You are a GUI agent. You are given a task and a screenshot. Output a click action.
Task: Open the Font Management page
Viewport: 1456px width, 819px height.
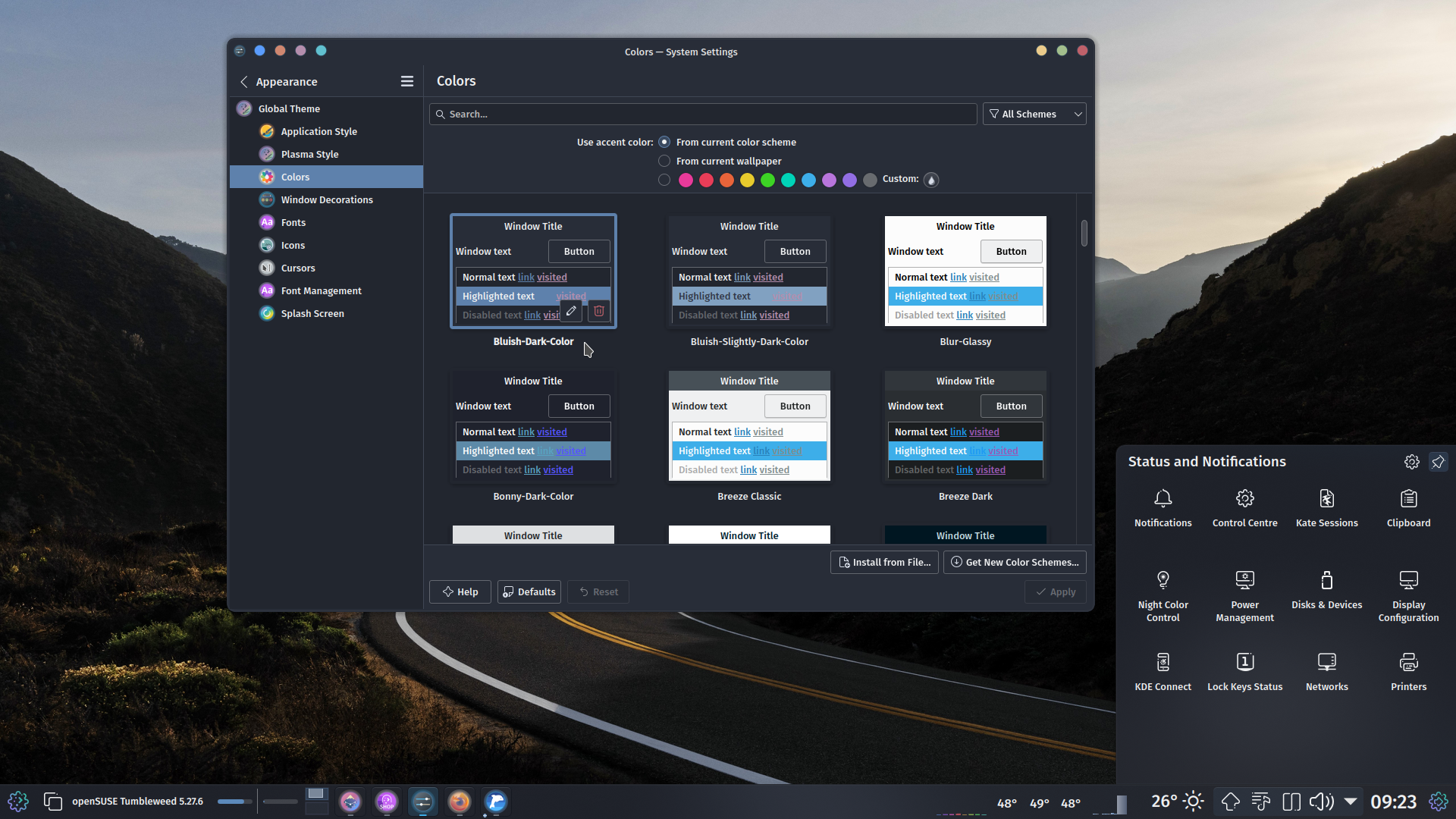tap(326, 290)
